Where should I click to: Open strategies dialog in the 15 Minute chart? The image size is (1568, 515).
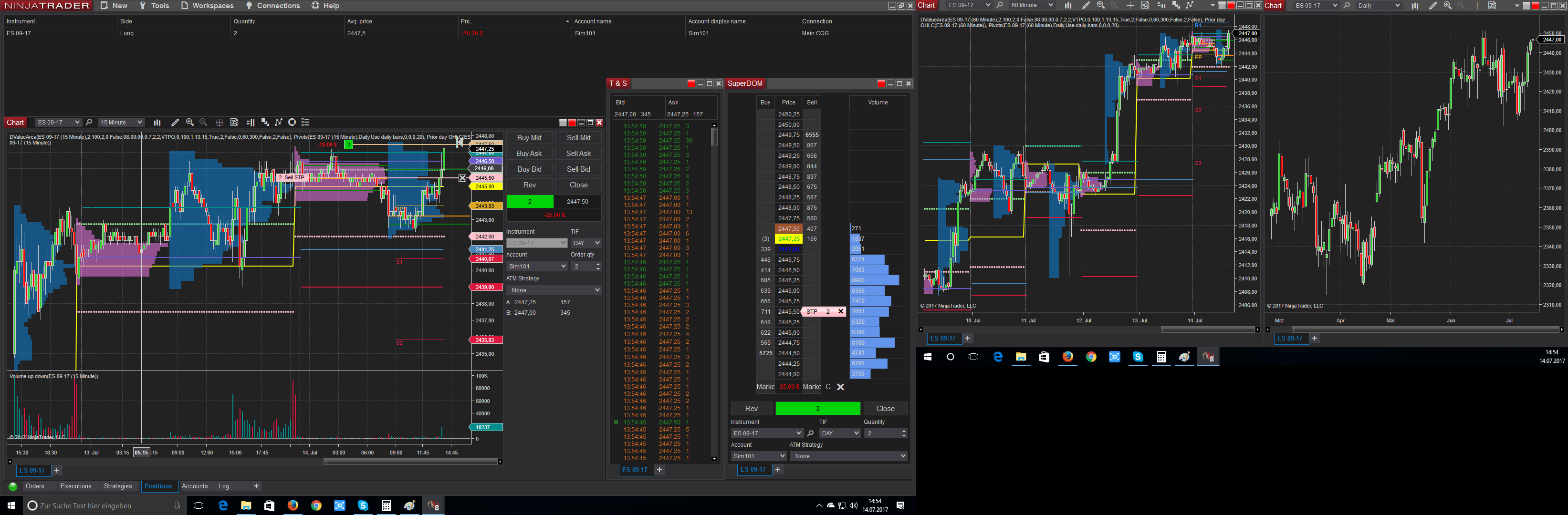click(278, 122)
